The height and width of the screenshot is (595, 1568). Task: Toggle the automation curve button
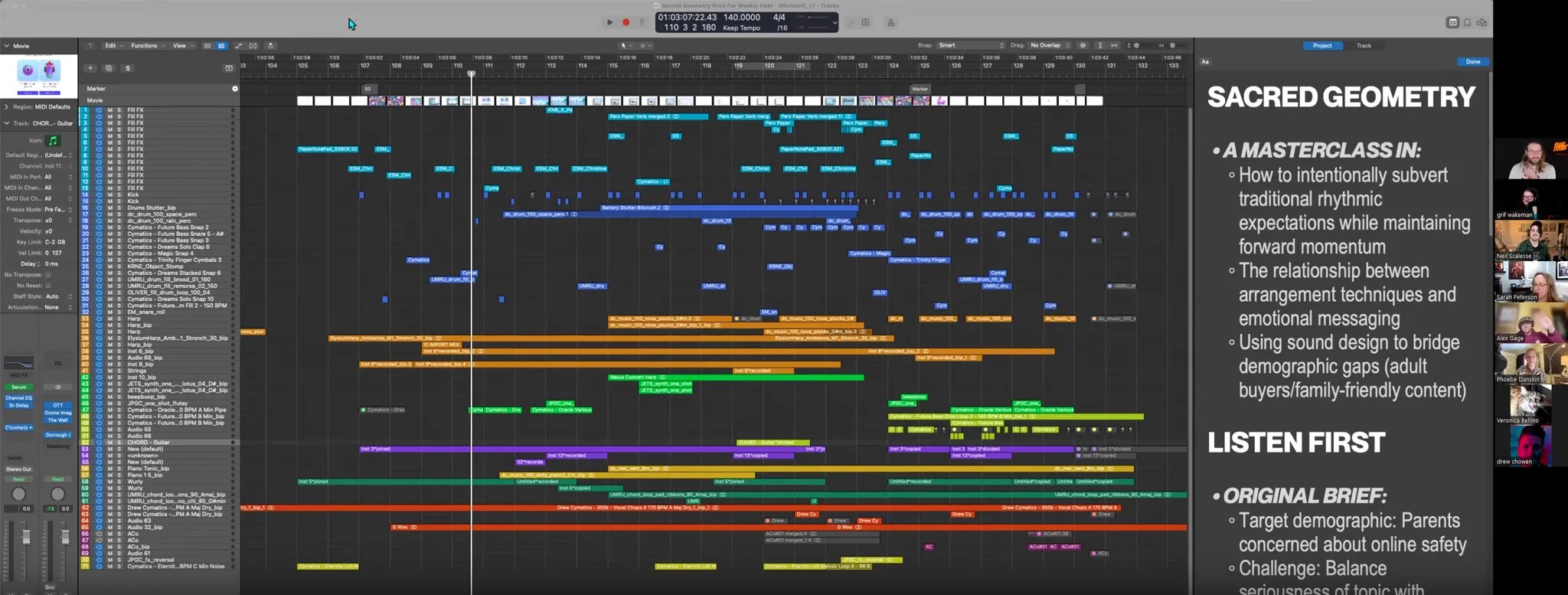tap(239, 46)
